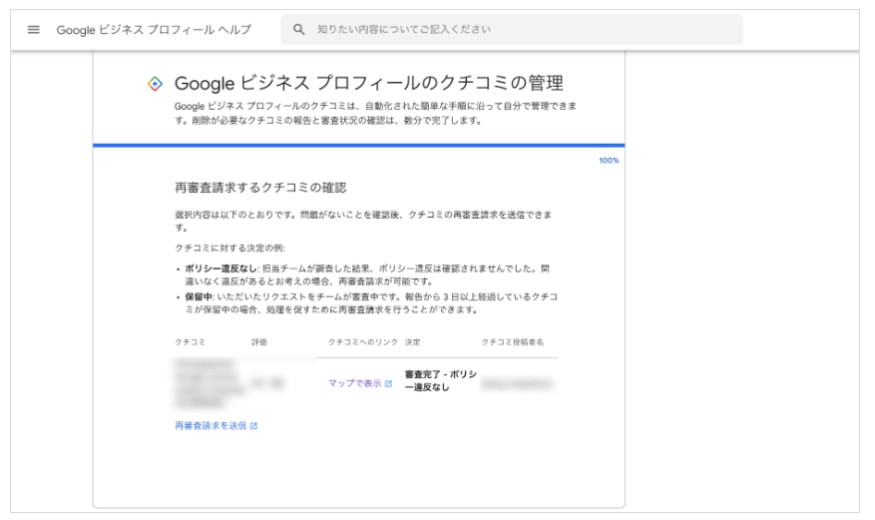Click decision cell 審査完了 - ポリシー違反なし
This screenshot has width=875, height=520.
(441, 381)
